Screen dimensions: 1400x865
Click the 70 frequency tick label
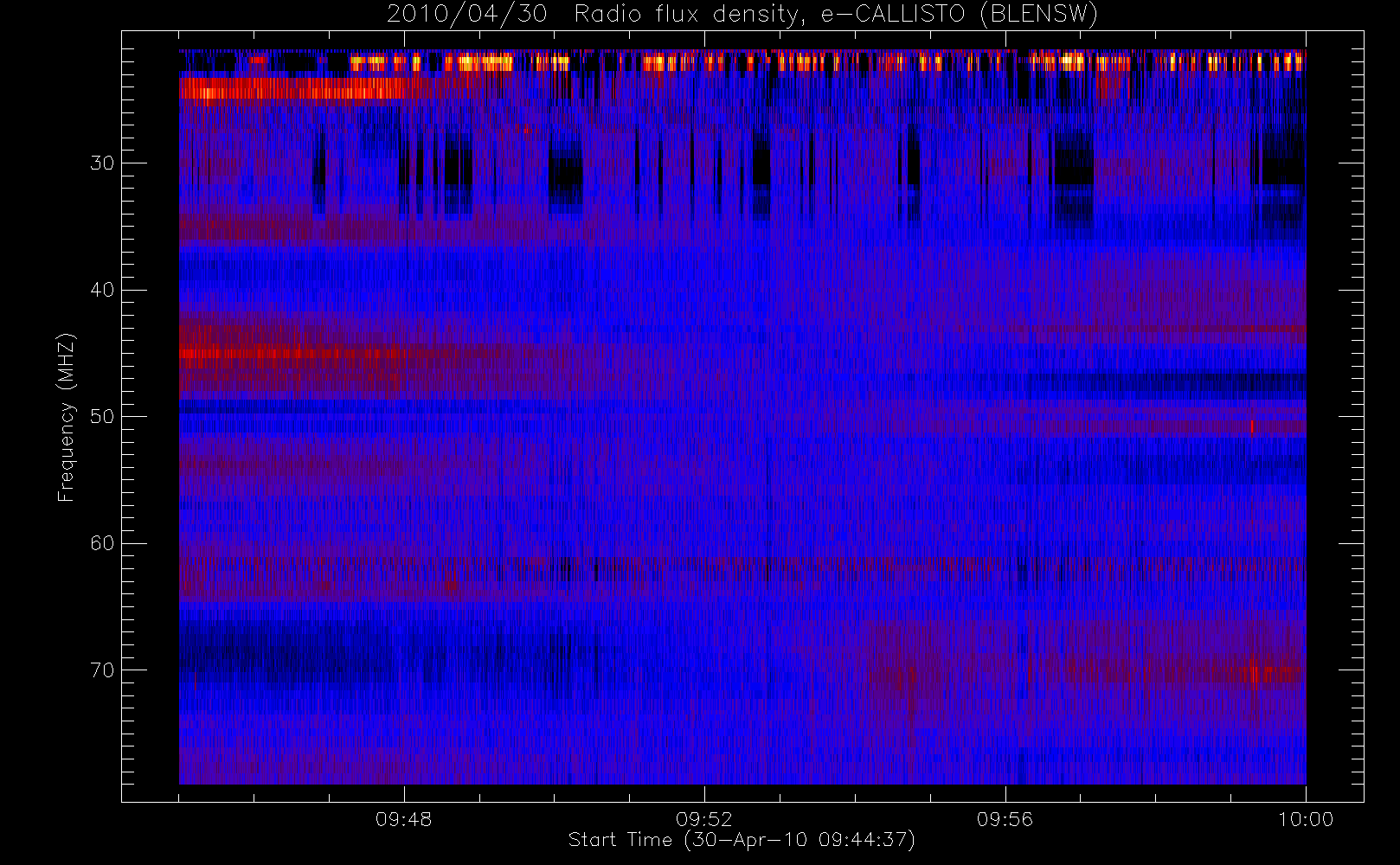[102, 670]
